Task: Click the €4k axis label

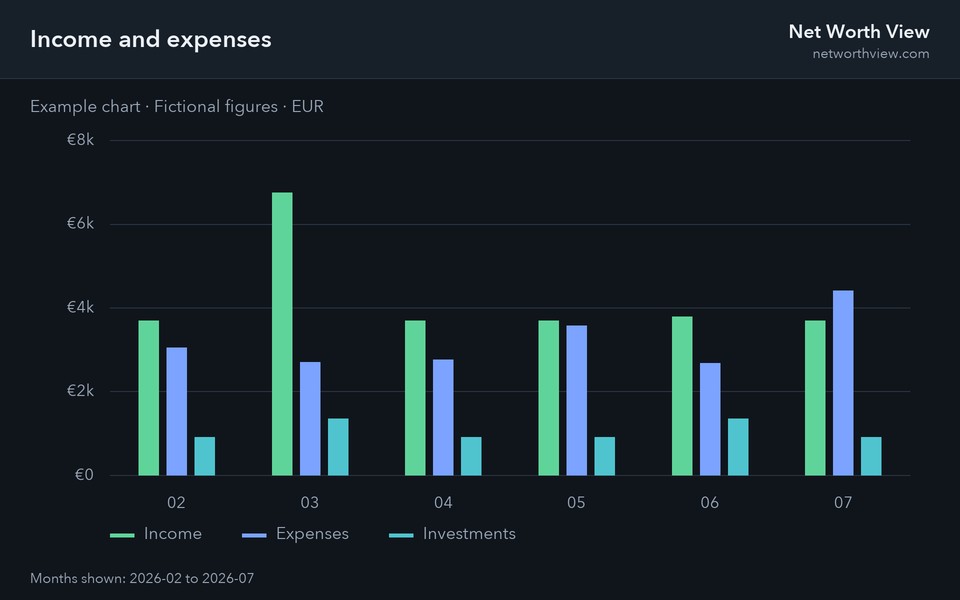Action: pyautogui.click(x=80, y=307)
